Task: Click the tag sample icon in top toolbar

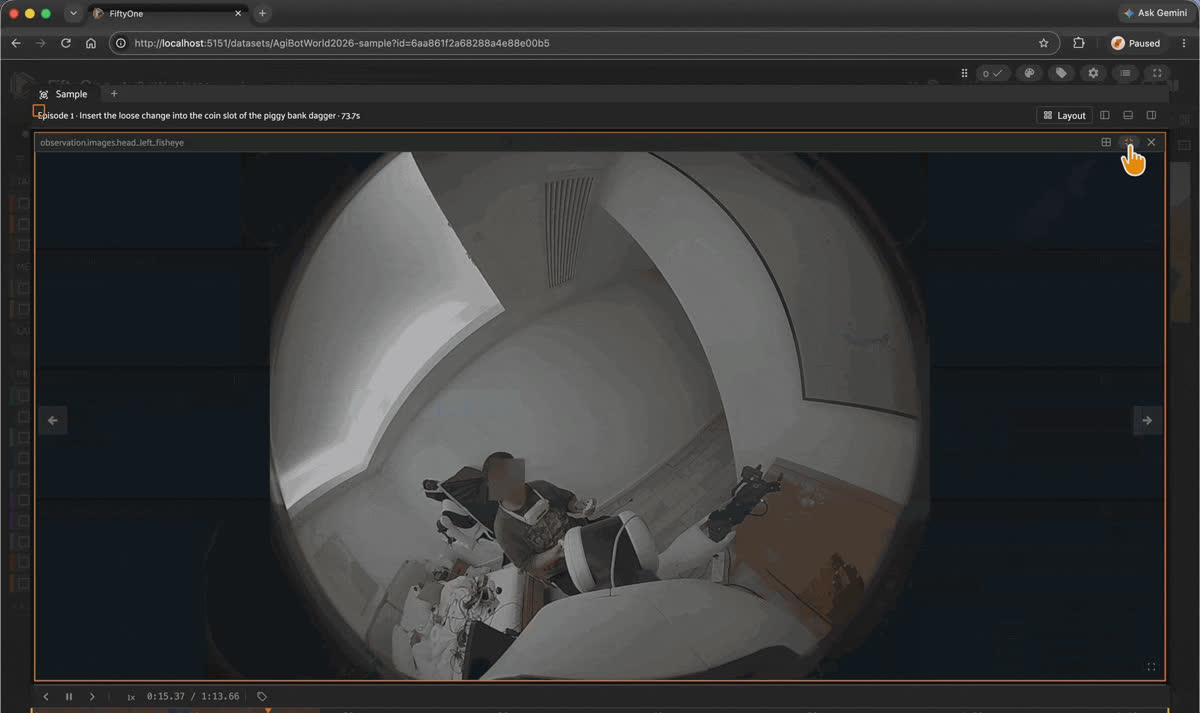Action: click(x=1061, y=73)
